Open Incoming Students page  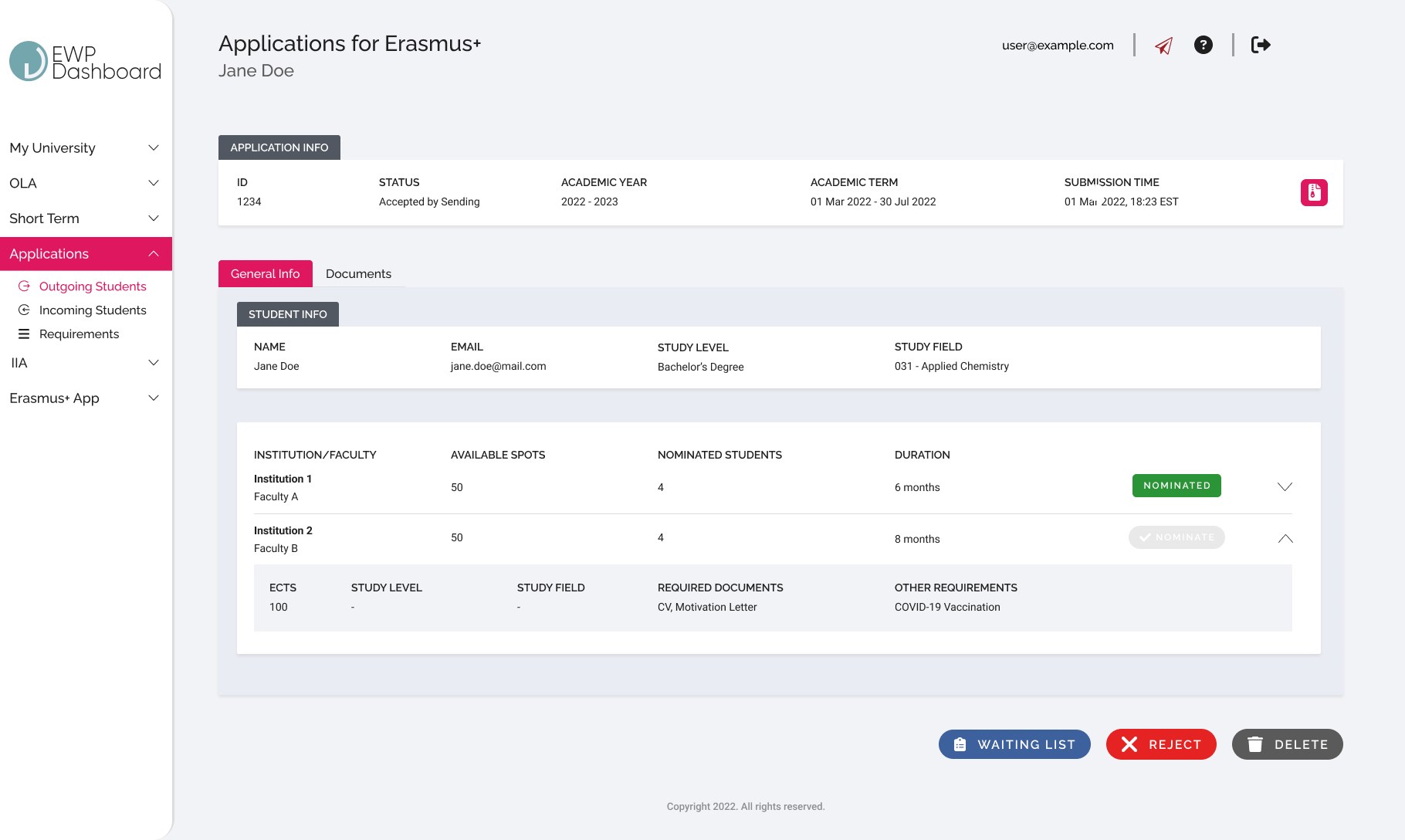[x=93, y=310]
